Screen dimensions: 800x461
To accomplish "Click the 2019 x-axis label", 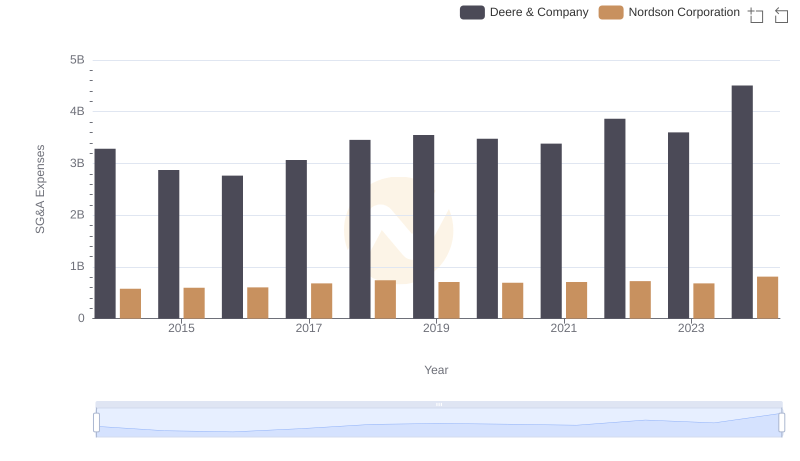I will (436, 328).
